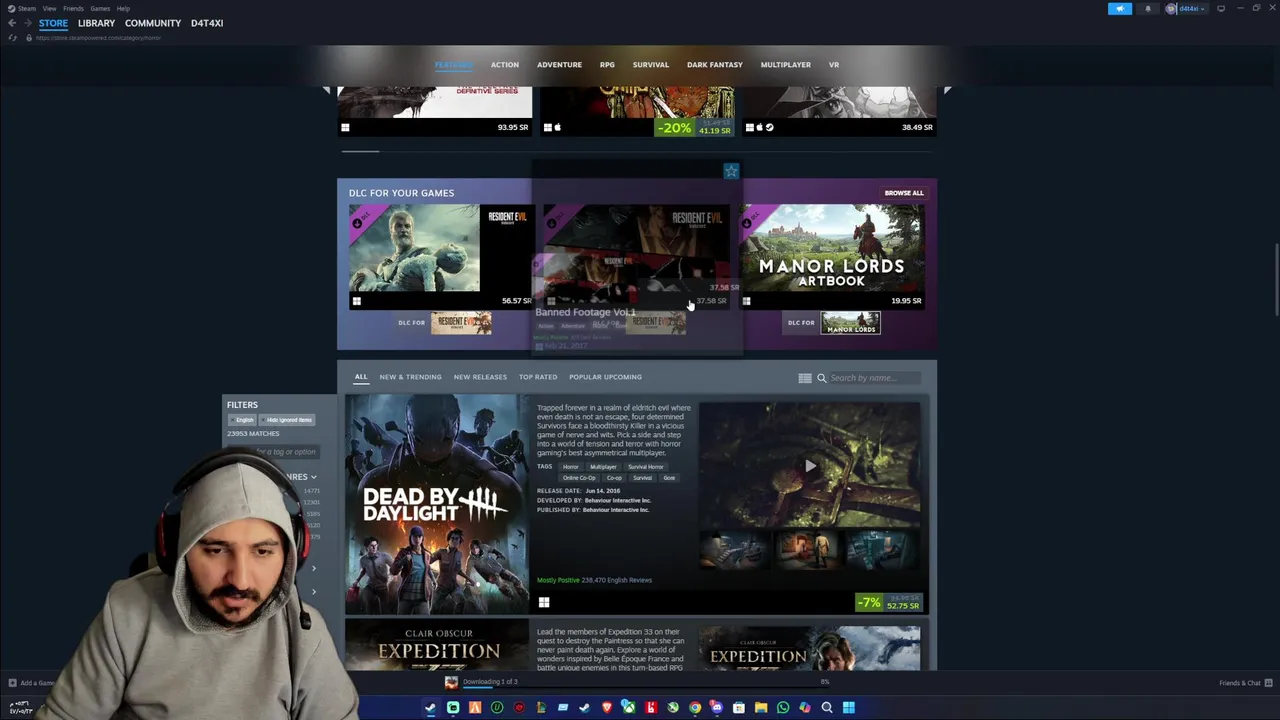Switch to NEW RELEASES list tab
Viewport: 1280px width, 720px height.
pos(480,377)
